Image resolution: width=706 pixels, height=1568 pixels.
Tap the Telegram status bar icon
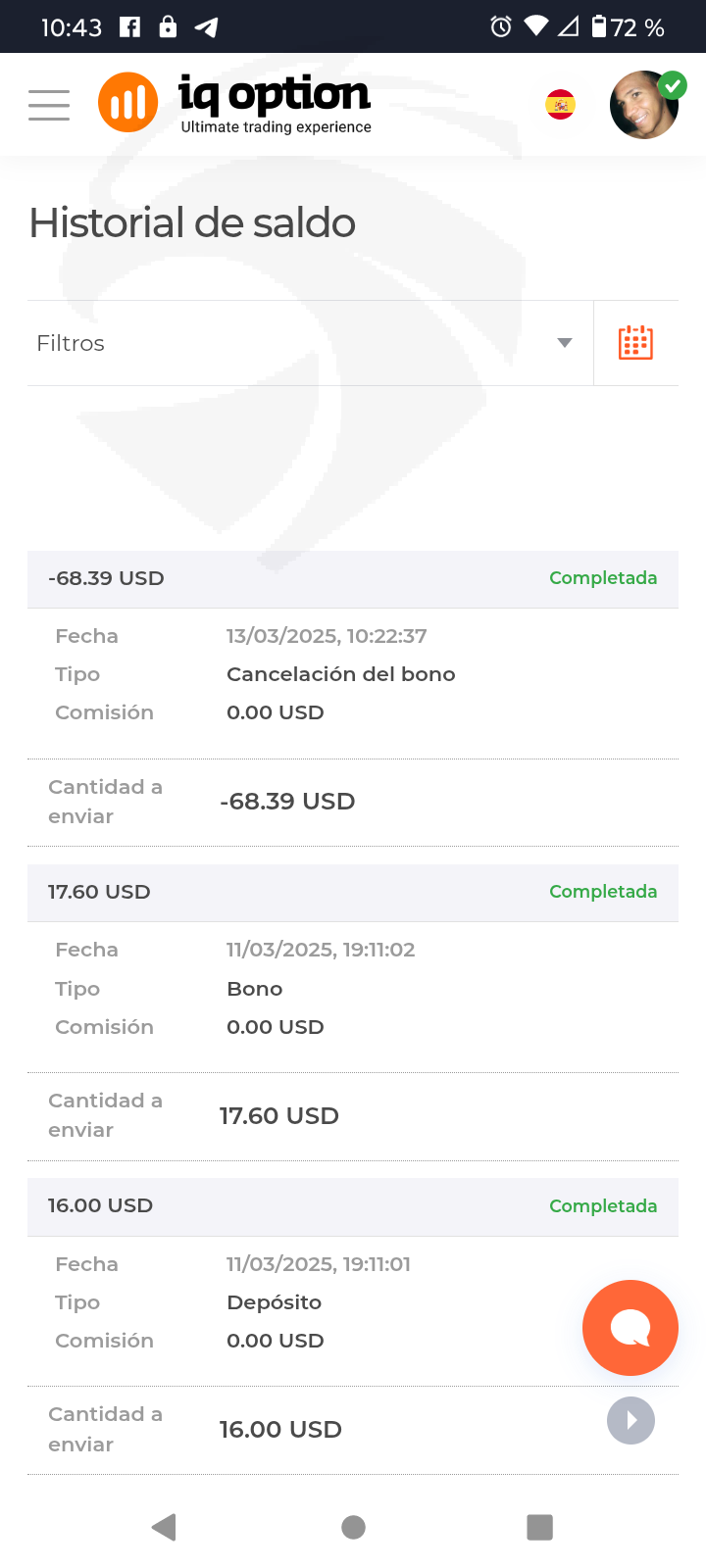pos(206,26)
